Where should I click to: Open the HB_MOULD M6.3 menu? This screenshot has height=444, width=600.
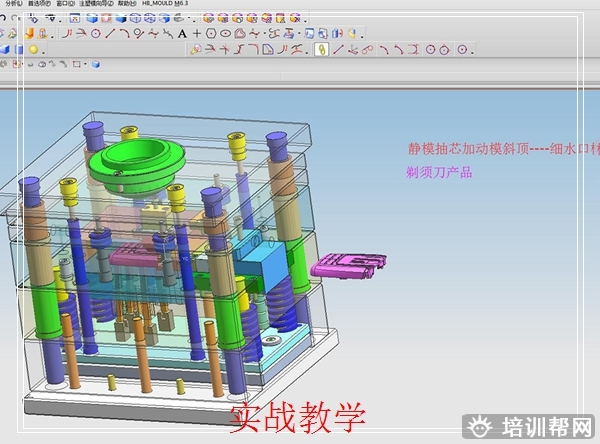click(x=166, y=4)
